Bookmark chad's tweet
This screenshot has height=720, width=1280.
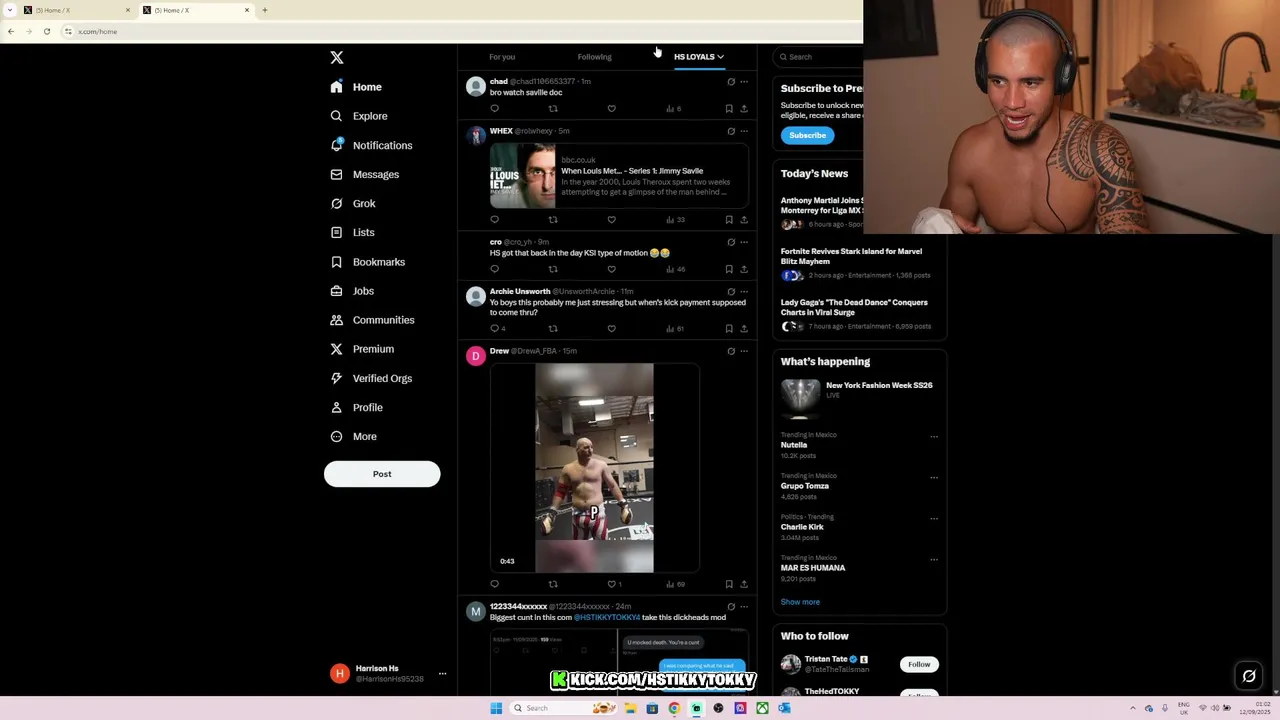pos(729,109)
